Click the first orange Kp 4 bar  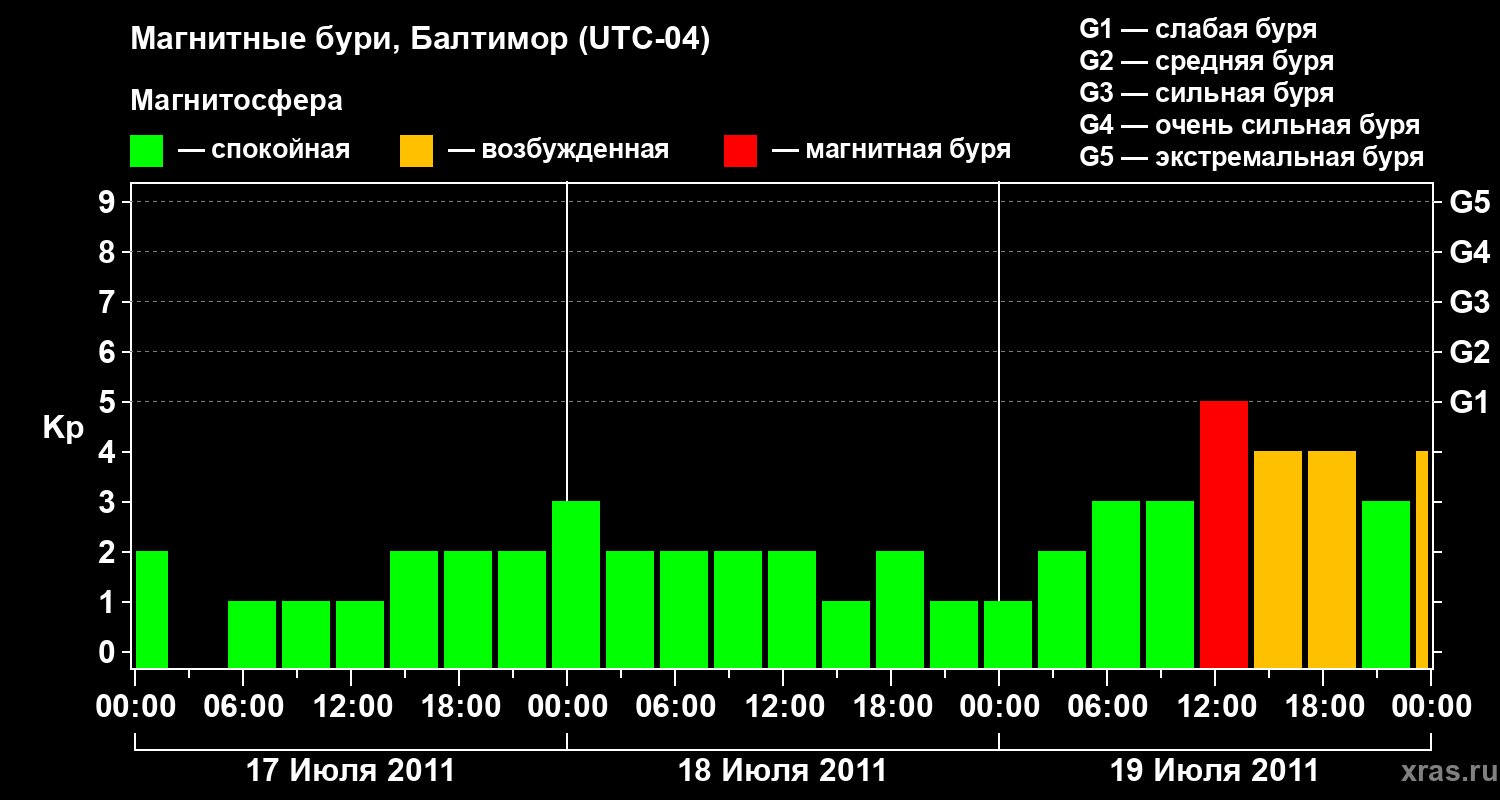point(1278,559)
